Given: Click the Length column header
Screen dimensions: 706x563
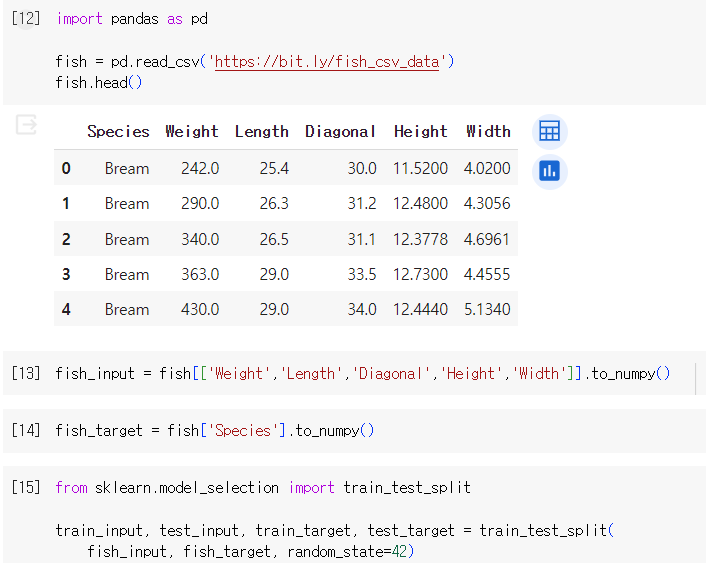Looking at the screenshot, I should tap(262, 132).
